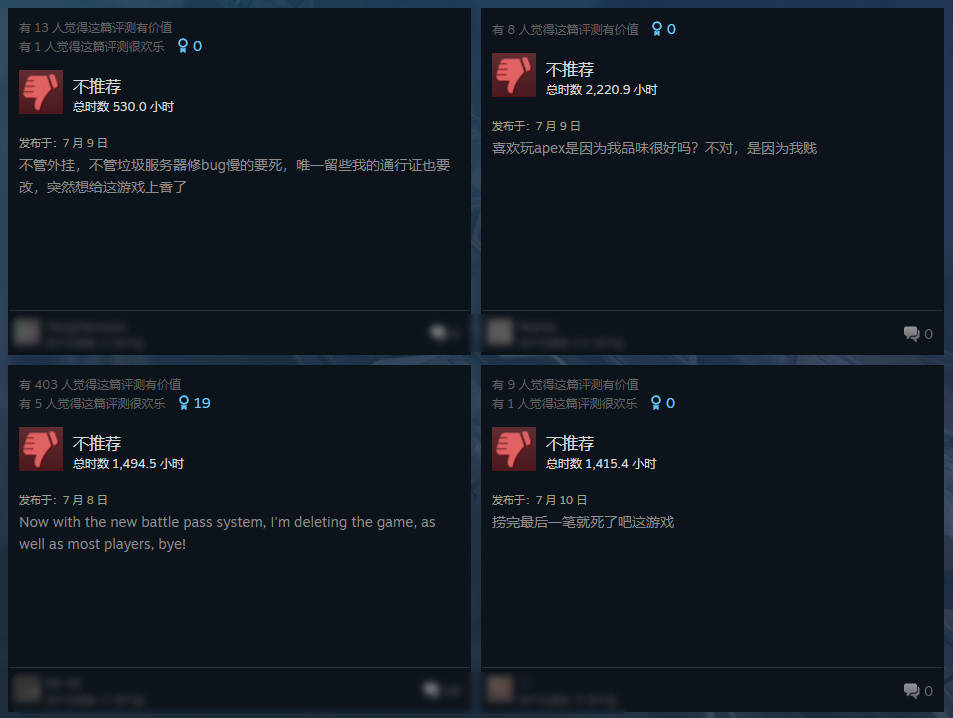Open 不推荐 title of 2,220.9 hours review
Image resolution: width=953 pixels, height=718 pixels.
pyautogui.click(x=569, y=69)
